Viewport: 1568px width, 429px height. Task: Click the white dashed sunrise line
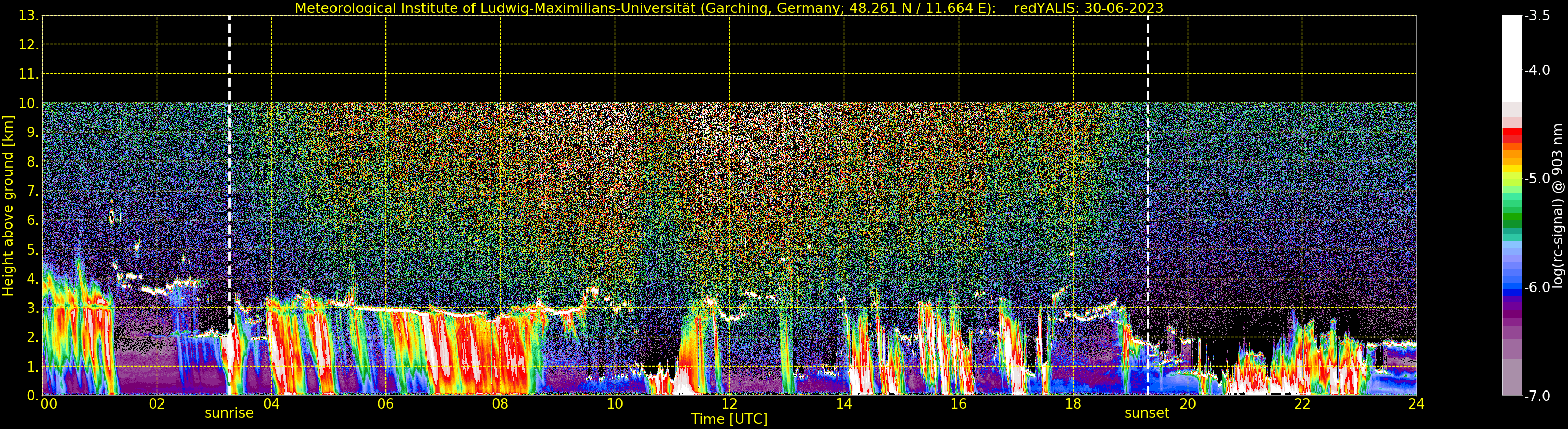(x=230, y=205)
